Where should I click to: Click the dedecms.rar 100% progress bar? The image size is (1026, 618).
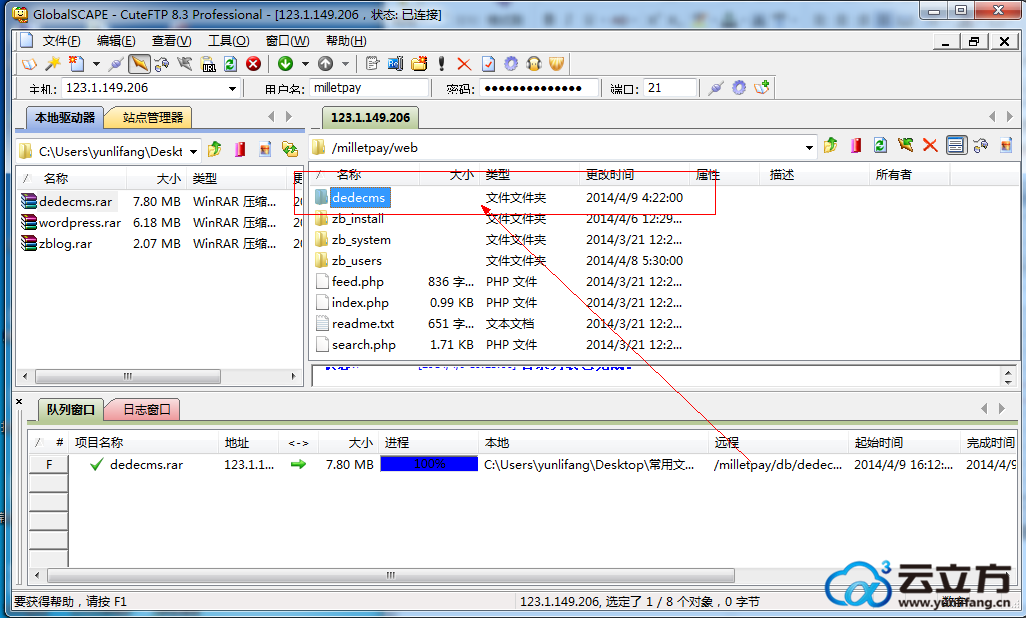[x=429, y=464]
